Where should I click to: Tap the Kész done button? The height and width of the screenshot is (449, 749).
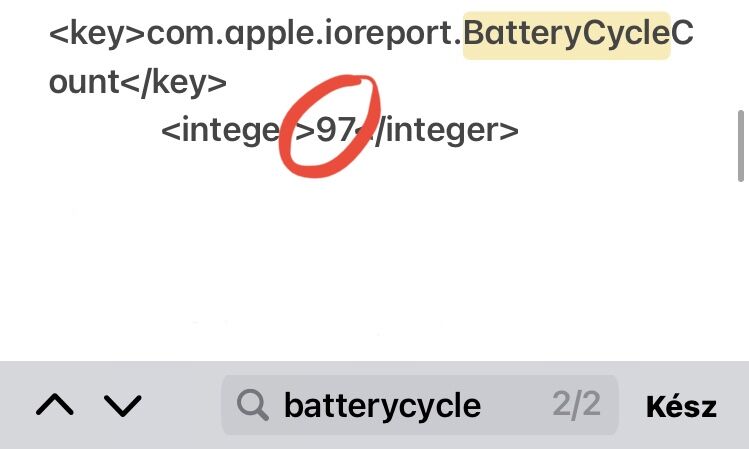tap(681, 407)
